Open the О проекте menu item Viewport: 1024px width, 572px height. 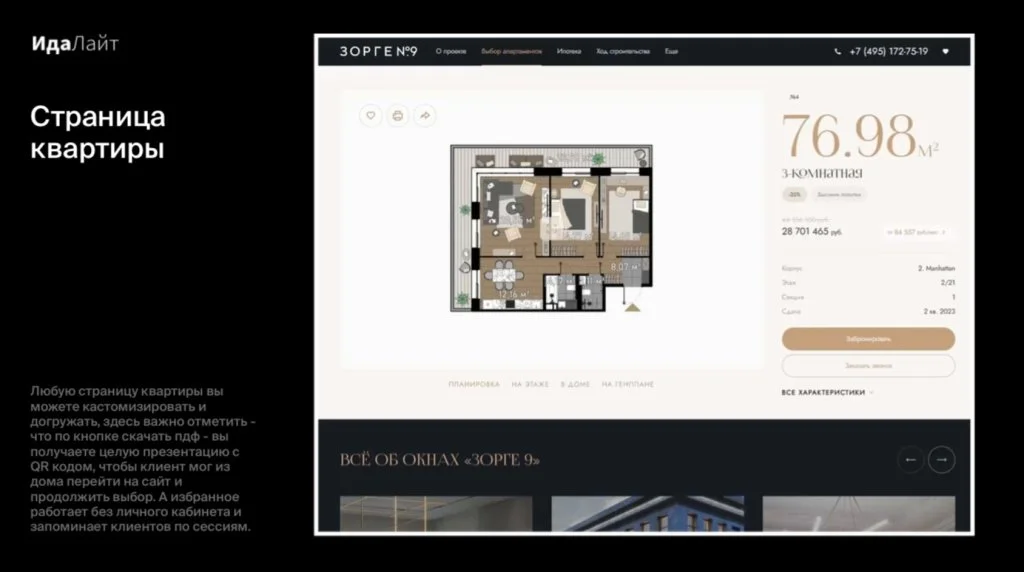[451, 51]
